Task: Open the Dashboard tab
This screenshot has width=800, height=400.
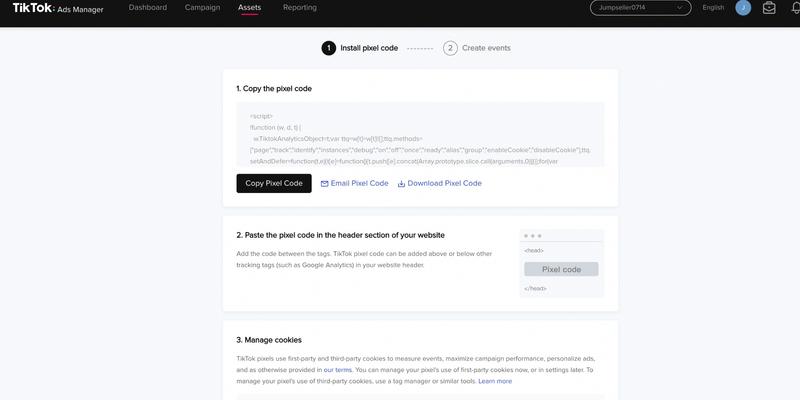Action: tap(148, 8)
